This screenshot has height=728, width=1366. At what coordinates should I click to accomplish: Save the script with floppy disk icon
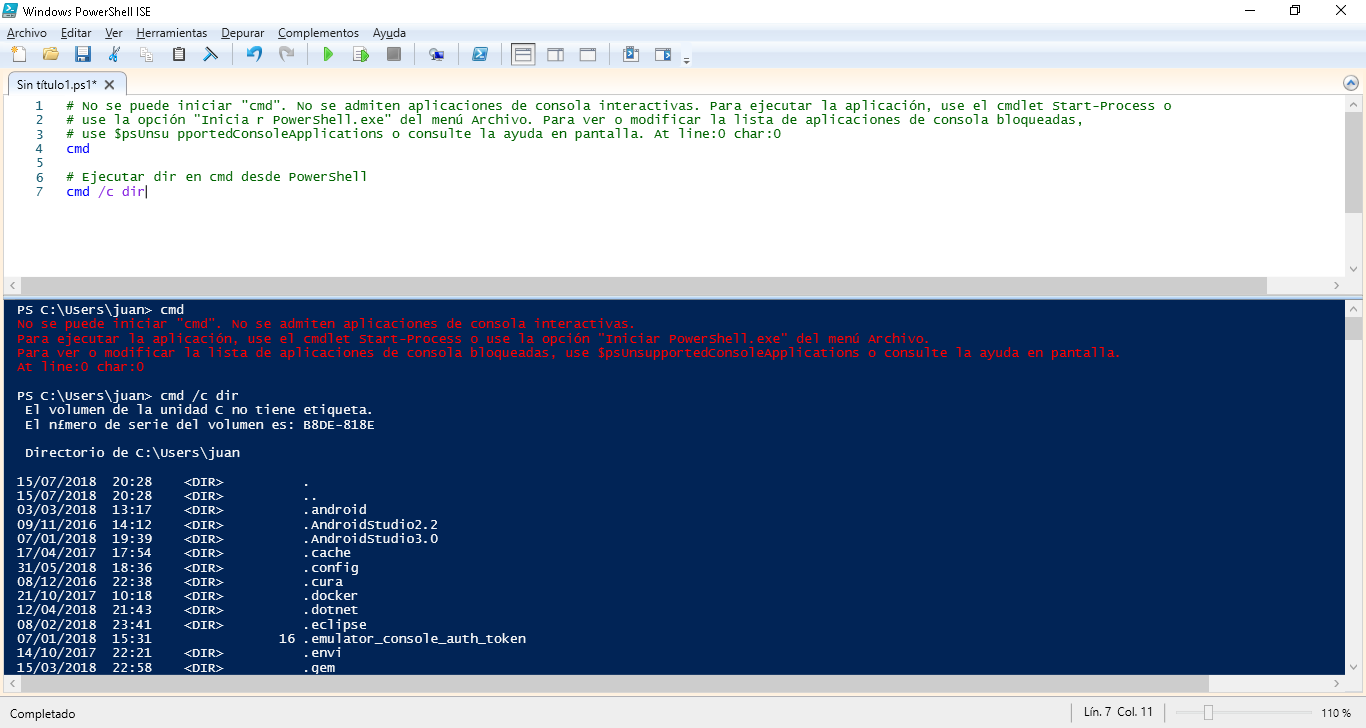(x=82, y=54)
